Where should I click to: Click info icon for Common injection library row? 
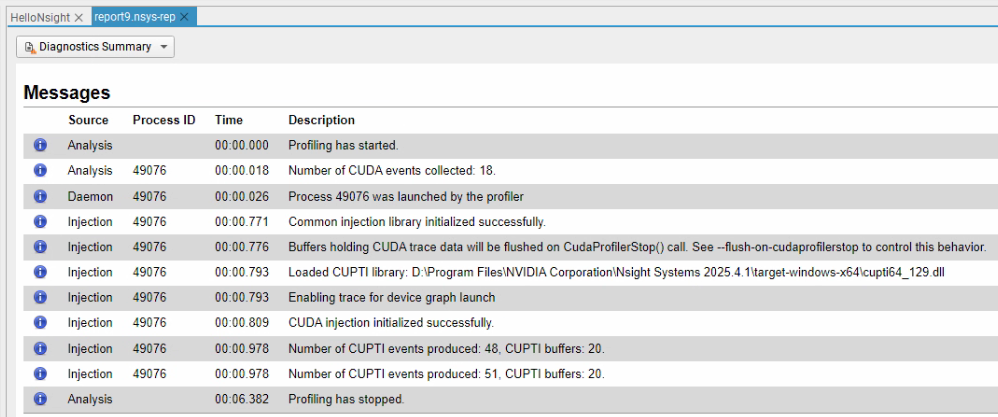(x=40, y=222)
